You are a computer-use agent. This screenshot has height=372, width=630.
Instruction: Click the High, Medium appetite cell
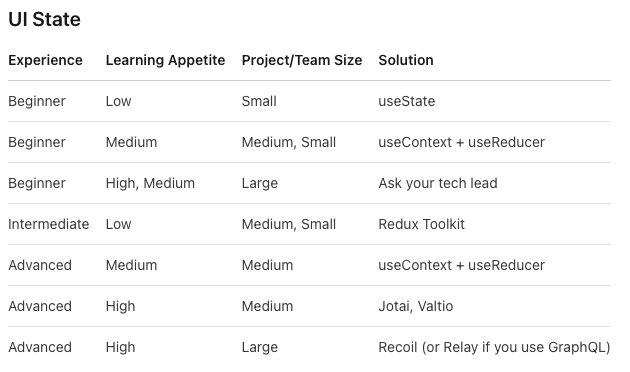[x=150, y=183]
